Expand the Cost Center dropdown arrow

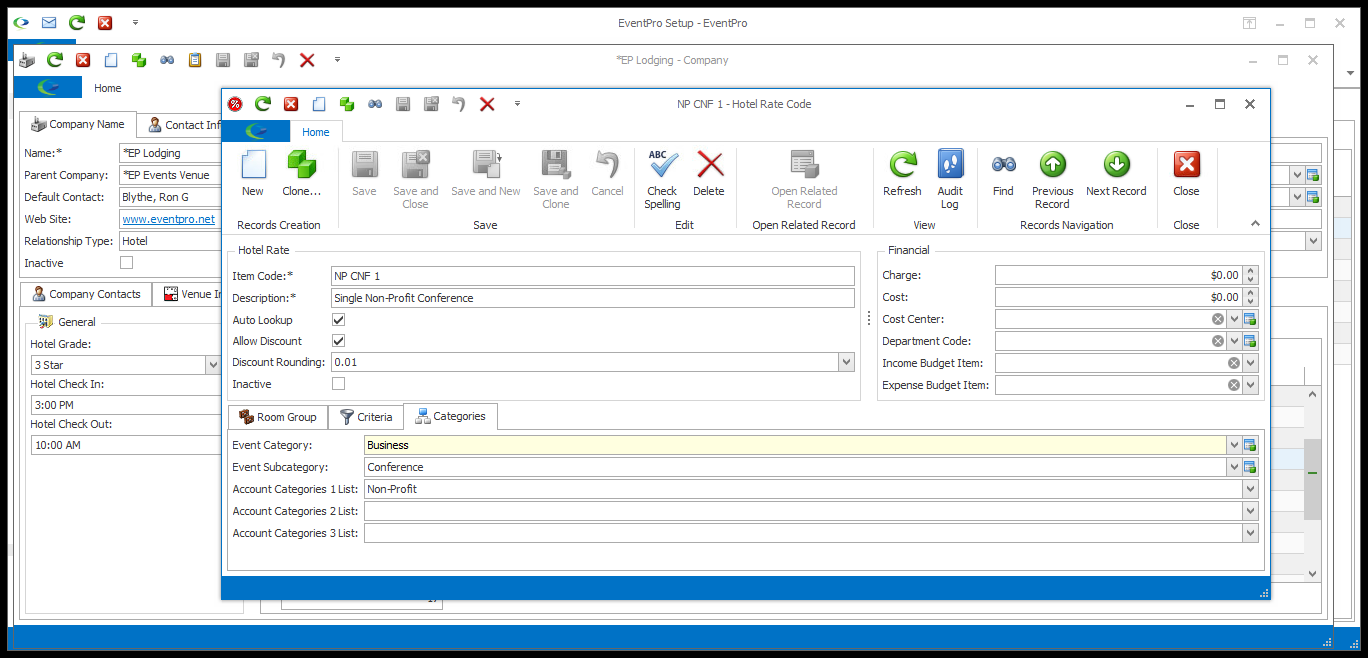tap(1234, 319)
